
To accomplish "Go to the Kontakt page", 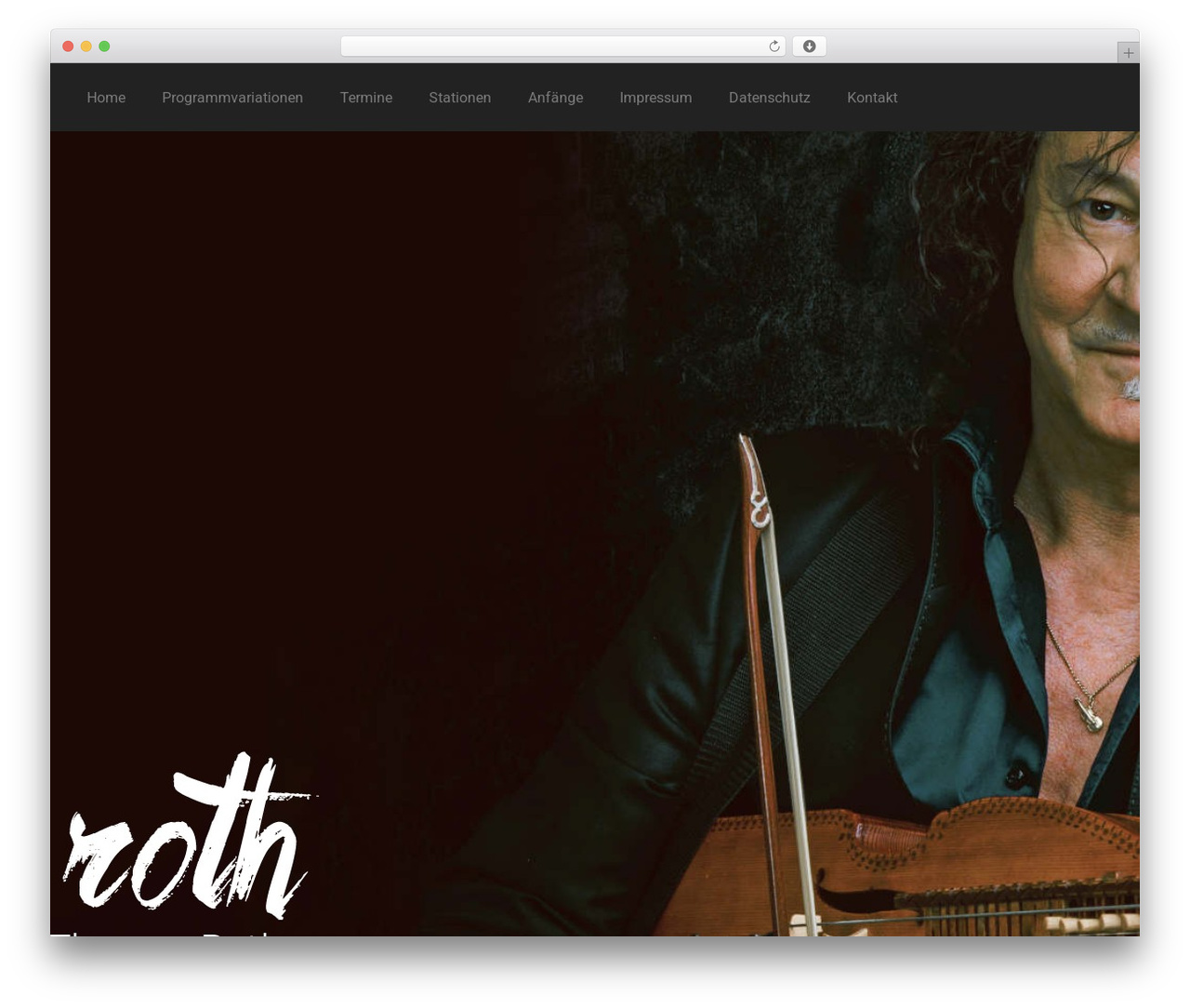I will (x=872, y=98).
